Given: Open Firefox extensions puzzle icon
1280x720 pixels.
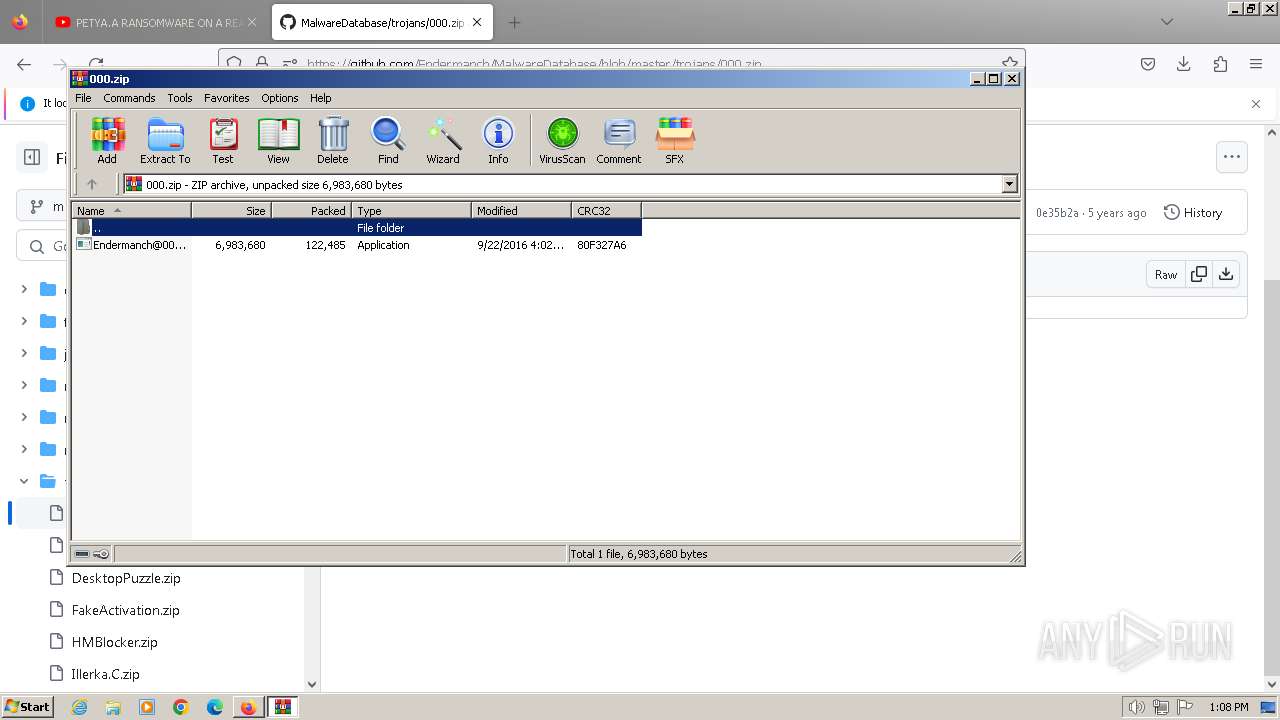Looking at the screenshot, I should [1220, 64].
